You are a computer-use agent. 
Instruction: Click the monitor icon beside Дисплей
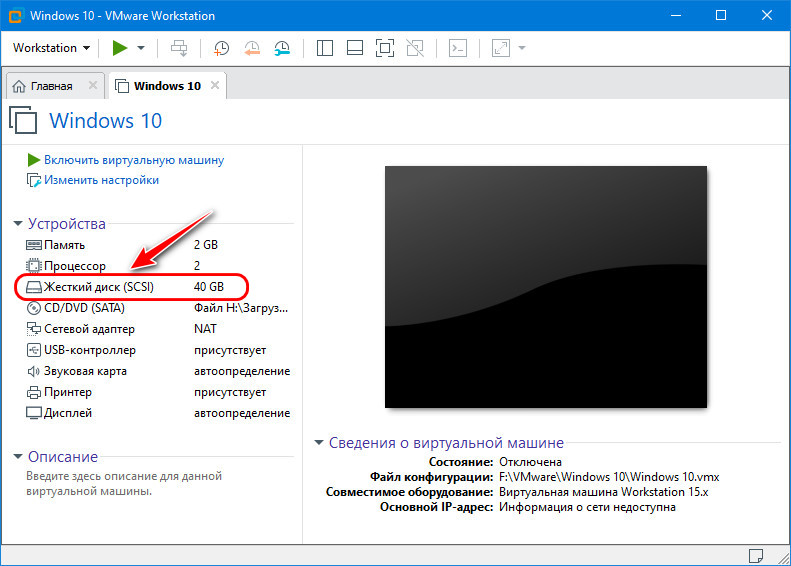33,413
